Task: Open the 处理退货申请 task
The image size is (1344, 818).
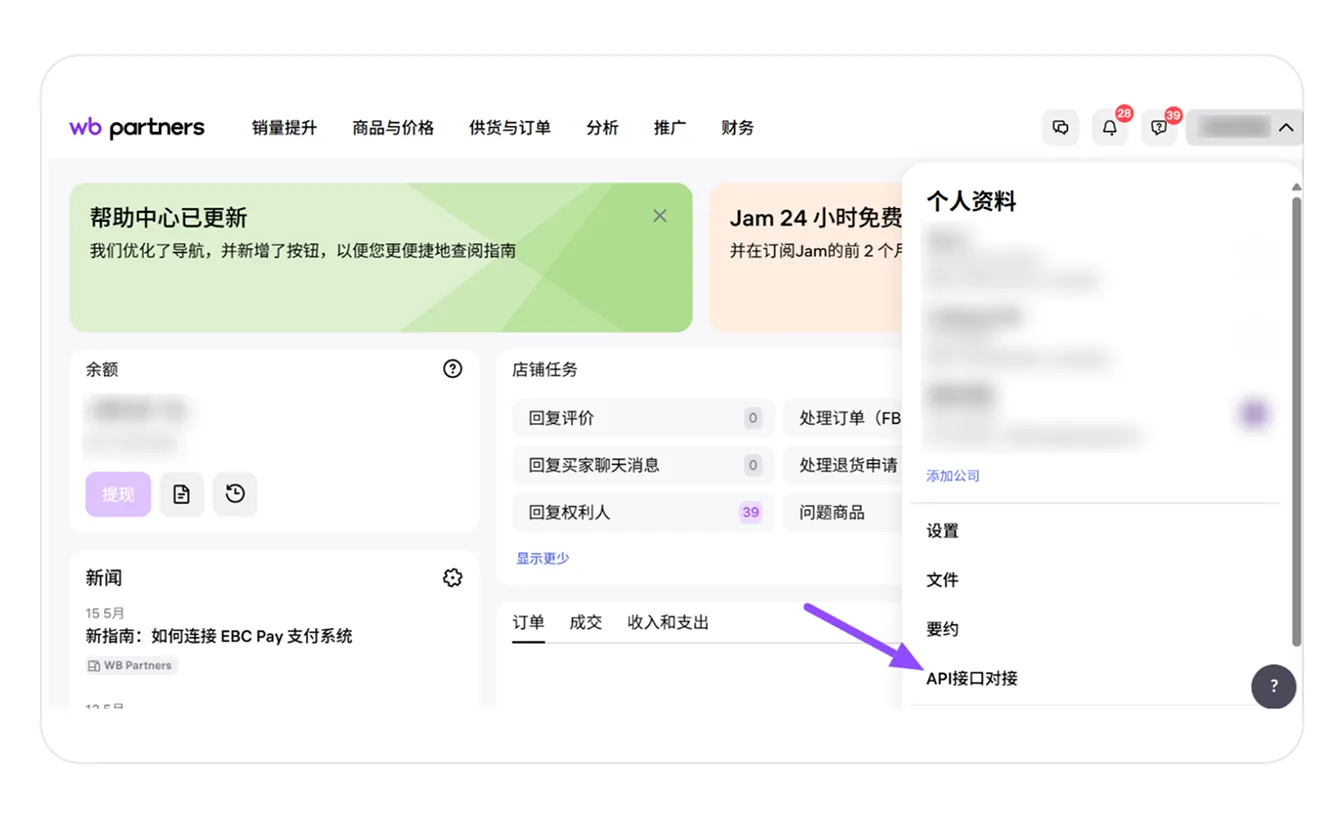Action: (x=843, y=465)
